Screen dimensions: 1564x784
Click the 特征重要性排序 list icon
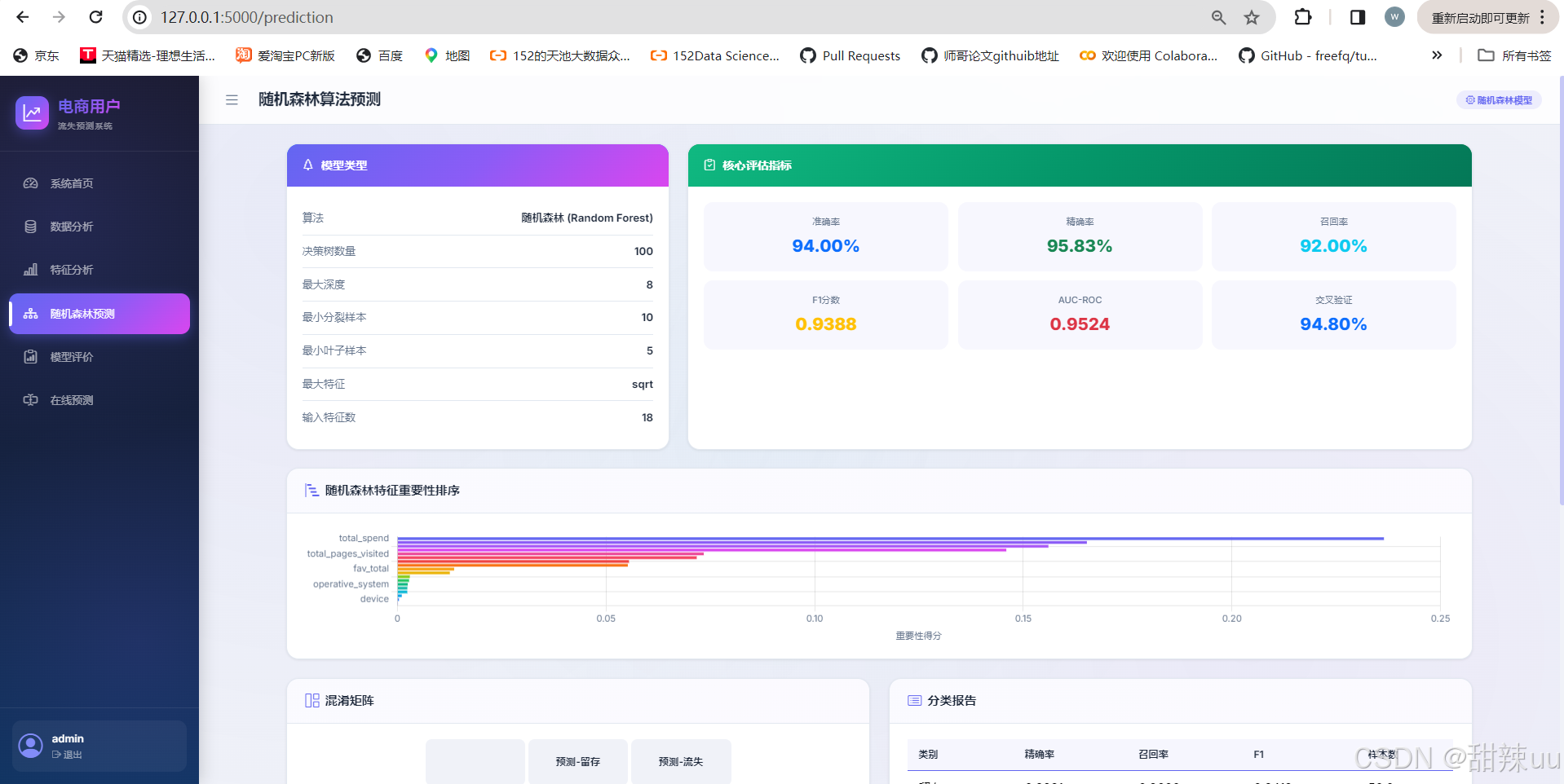click(311, 490)
